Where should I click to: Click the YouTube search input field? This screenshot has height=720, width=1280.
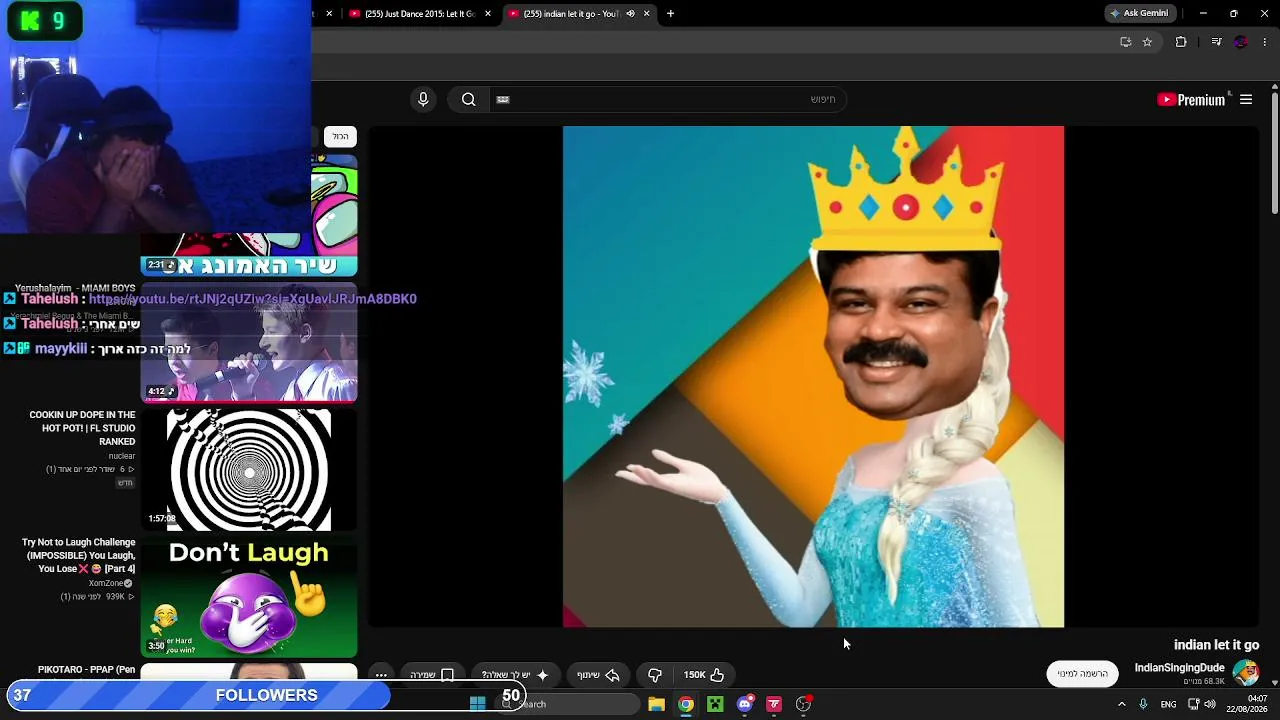pyautogui.click(x=670, y=99)
